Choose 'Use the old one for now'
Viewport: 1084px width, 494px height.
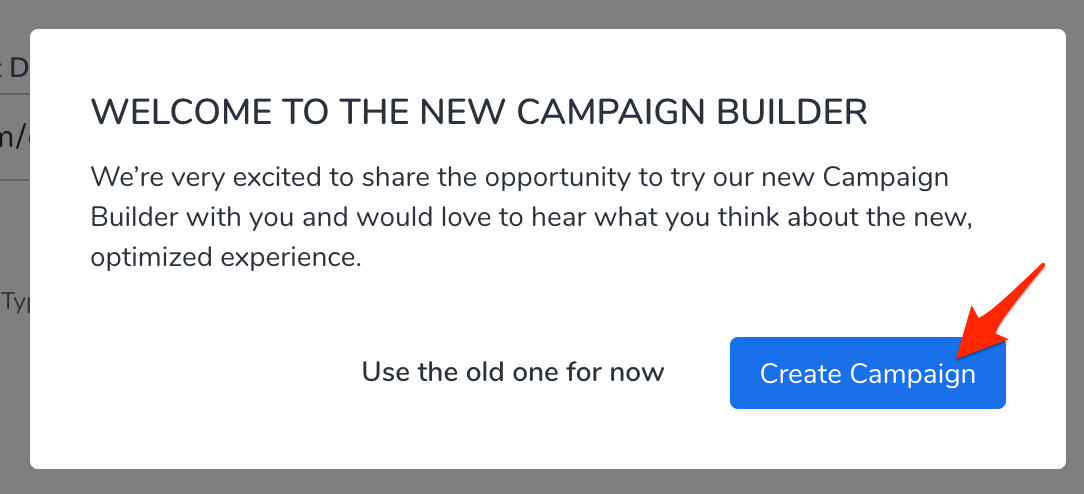[x=512, y=373]
